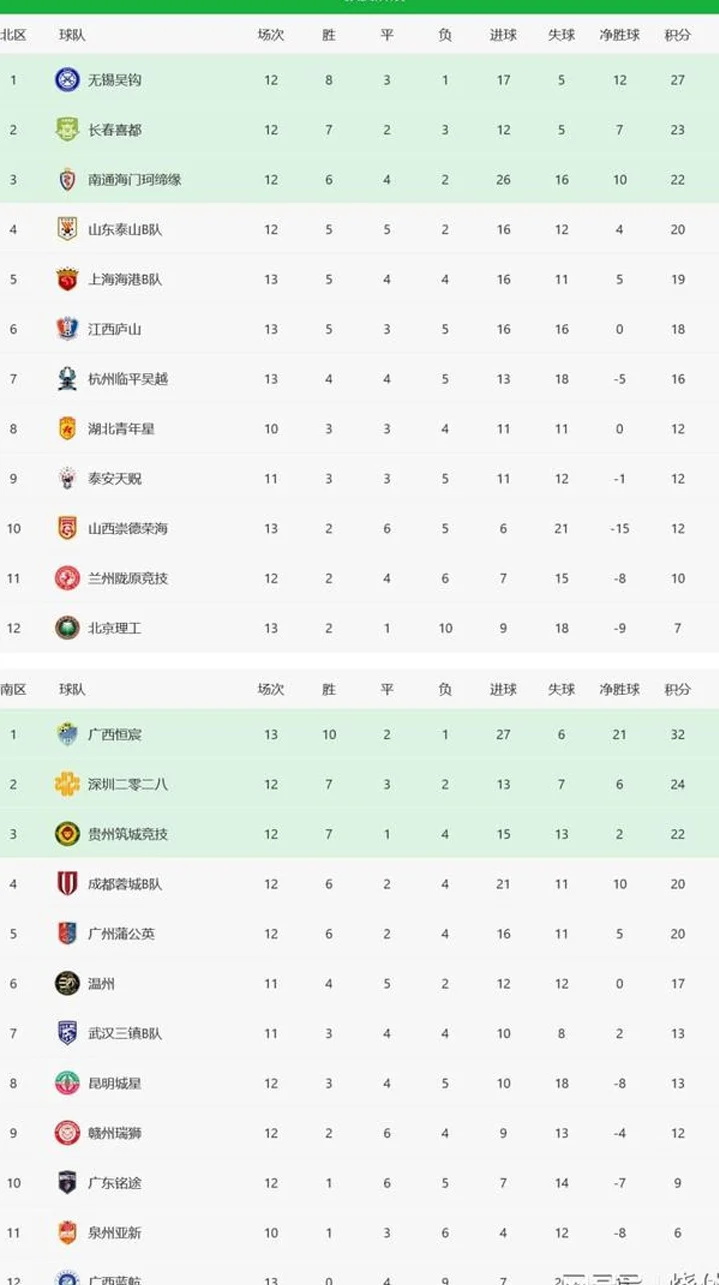The image size is (719, 1285).
Task: Click the 北区 header label
Action: pos(13,35)
